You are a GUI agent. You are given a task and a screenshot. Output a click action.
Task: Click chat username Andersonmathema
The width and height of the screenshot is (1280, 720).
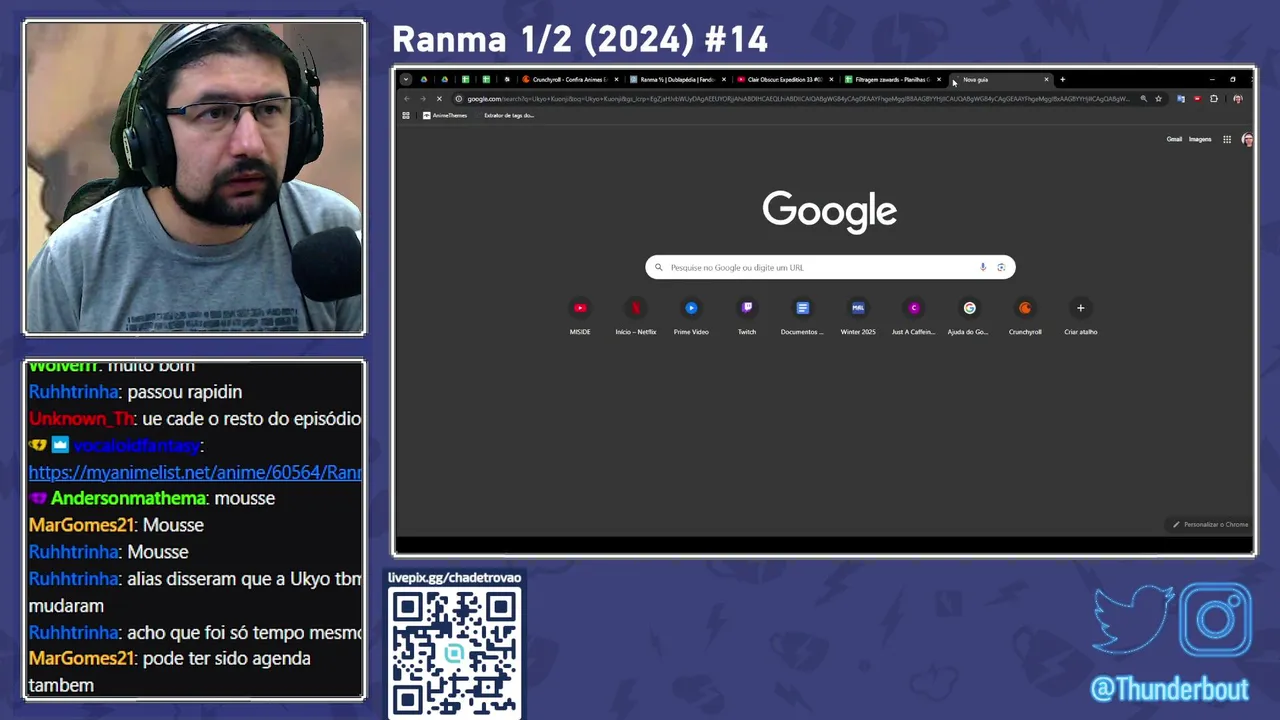coord(127,498)
